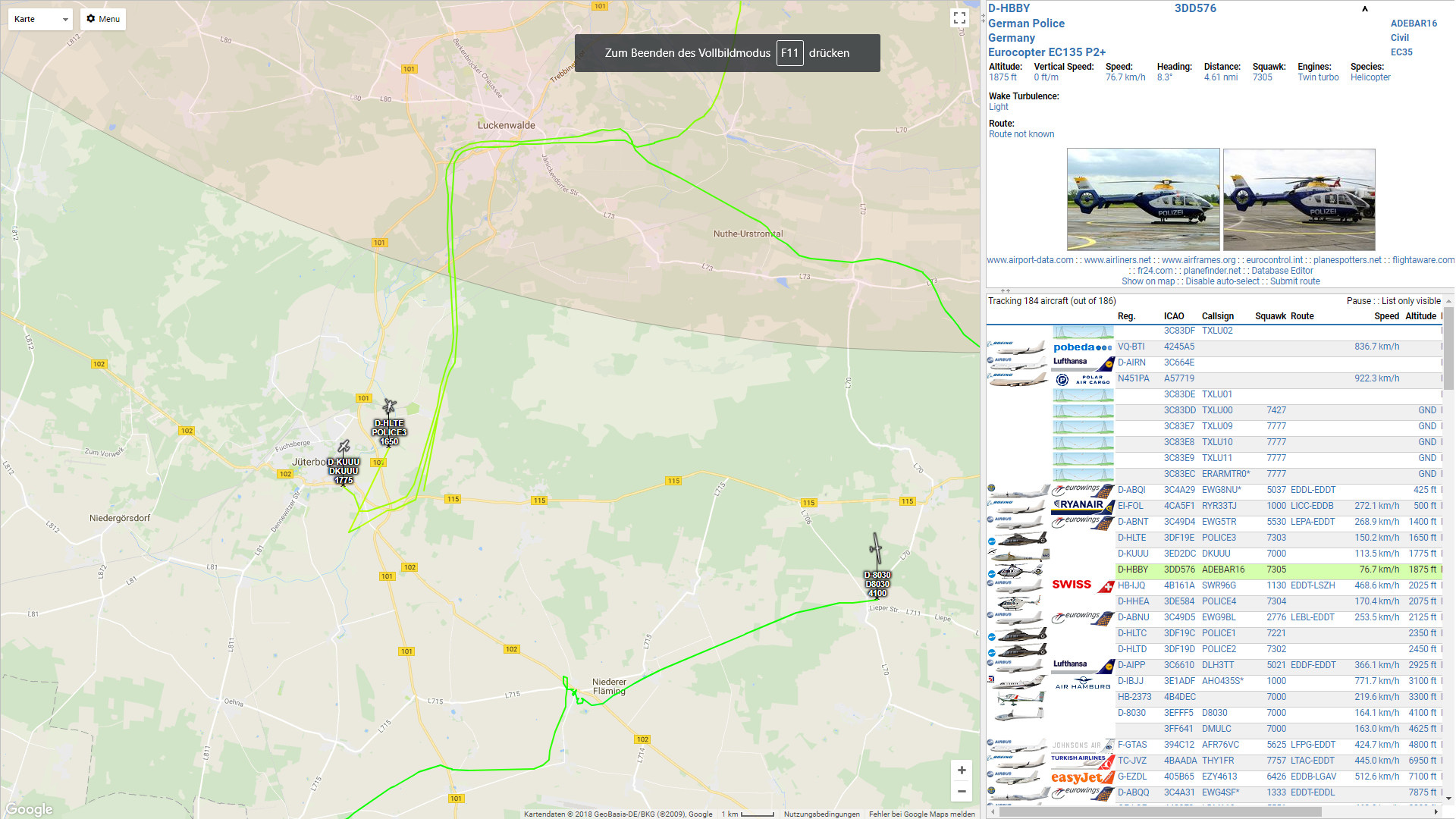Click Disable auto-select link
Viewport: 1456px width, 819px height.
(x=1222, y=281)
